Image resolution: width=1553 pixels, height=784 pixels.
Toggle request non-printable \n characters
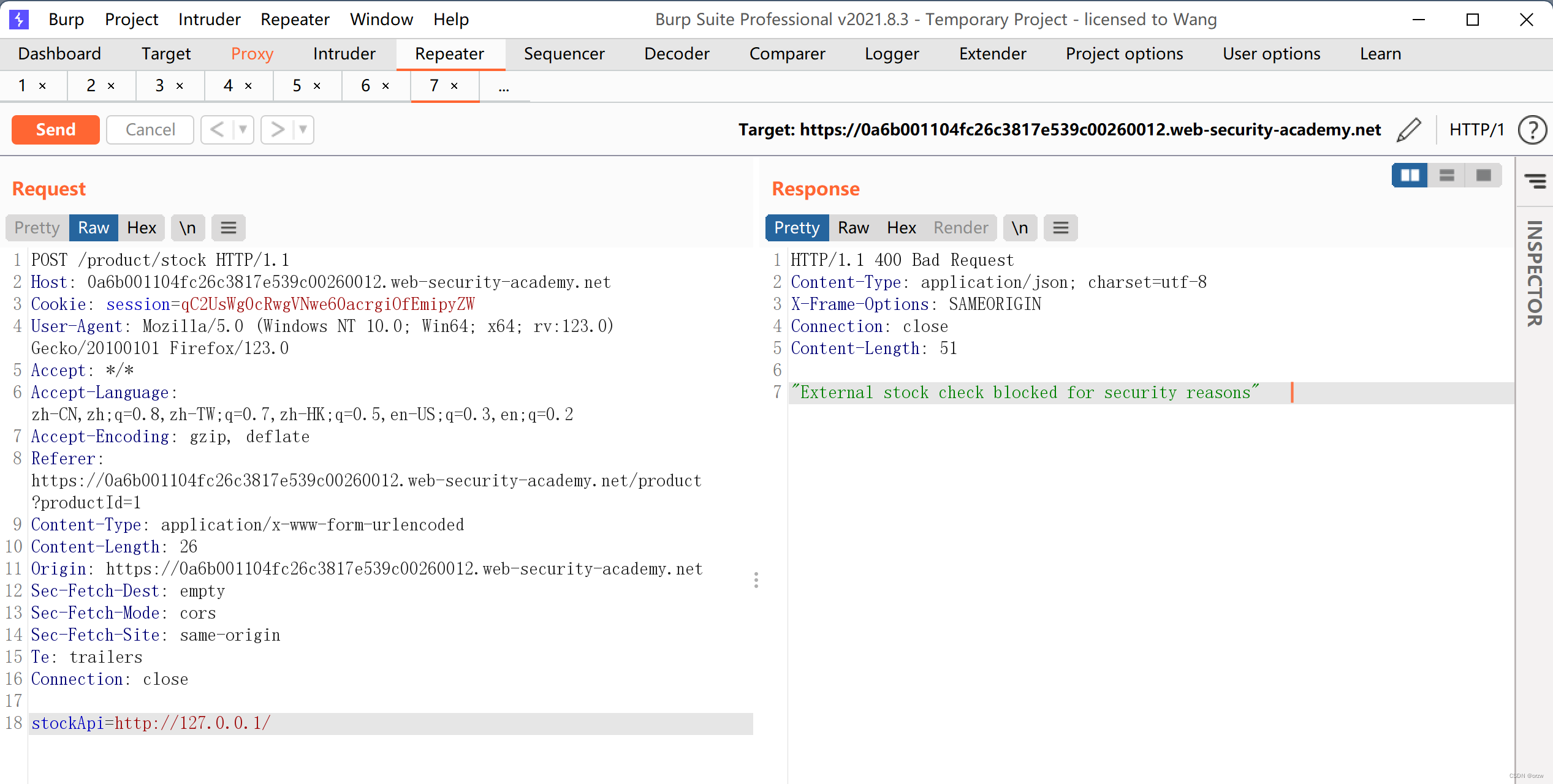(188, 228)
